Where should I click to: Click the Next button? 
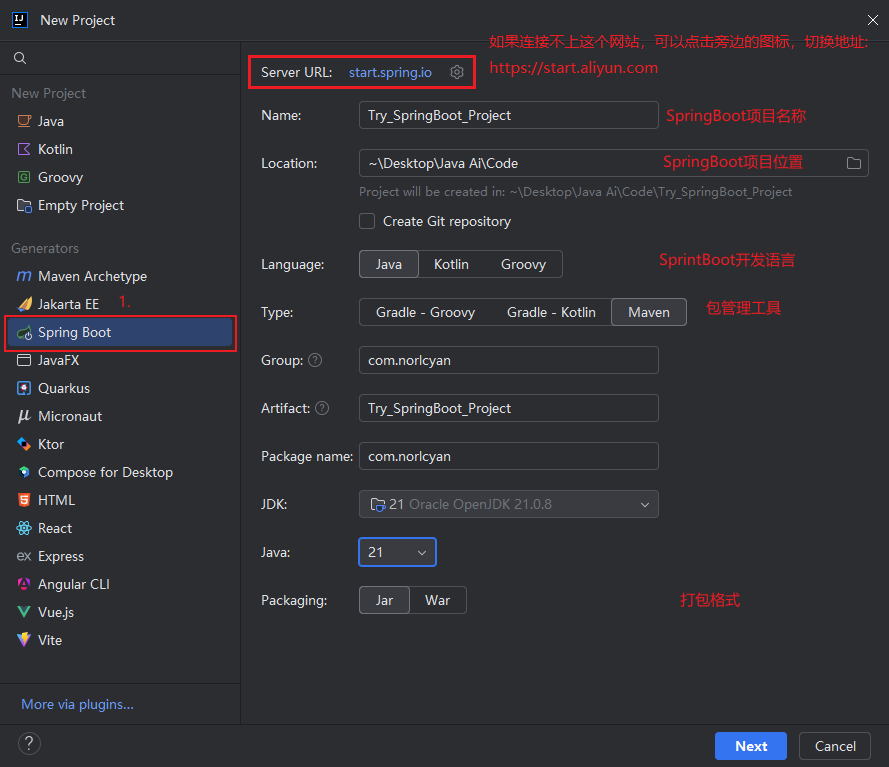751,746
